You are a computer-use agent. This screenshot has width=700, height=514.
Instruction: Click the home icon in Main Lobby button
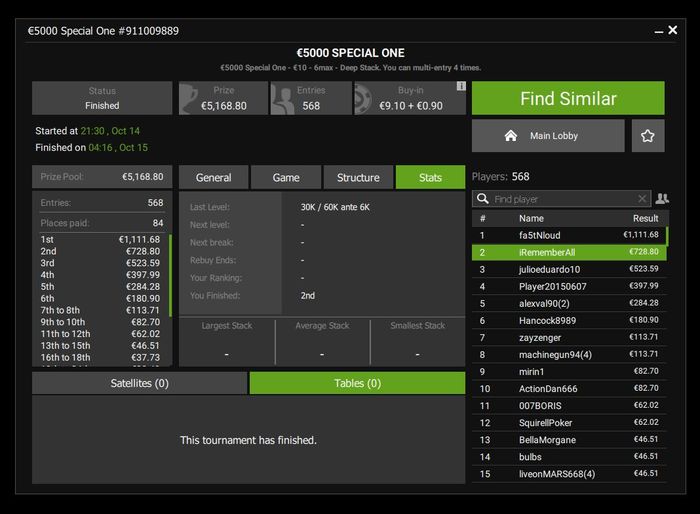point(511,136)
